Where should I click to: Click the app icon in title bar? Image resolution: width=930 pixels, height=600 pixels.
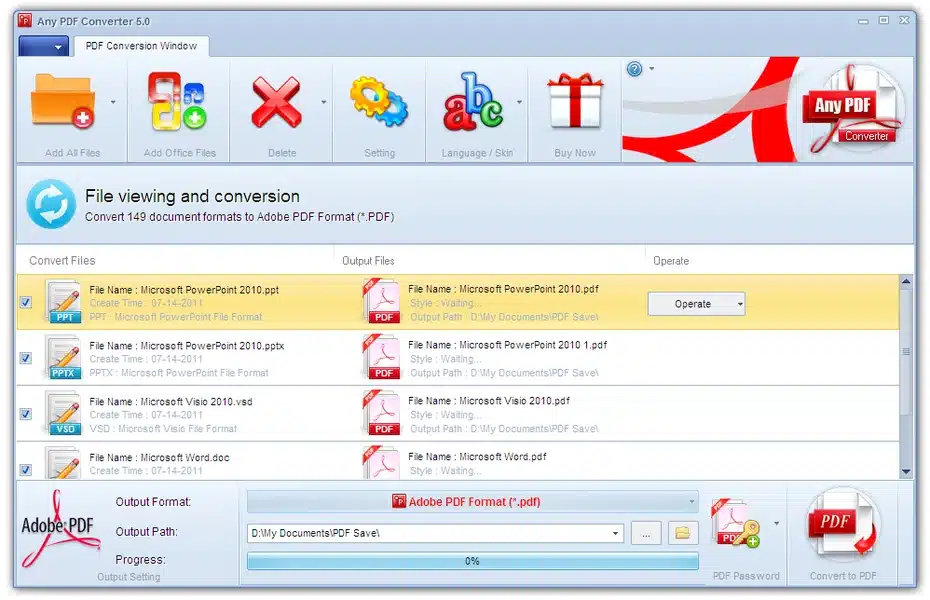click(24, 21)
